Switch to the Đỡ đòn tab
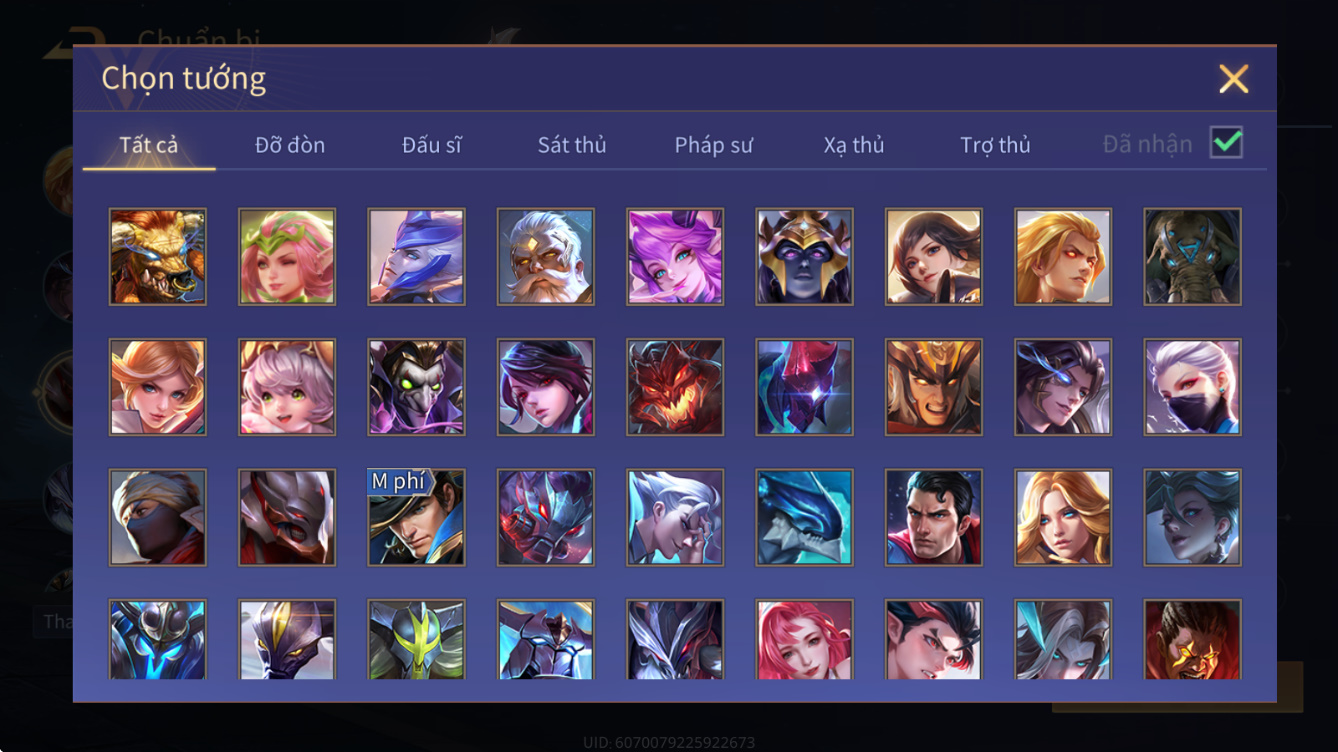Screen dimensions: 1338x752 (290, 145)
